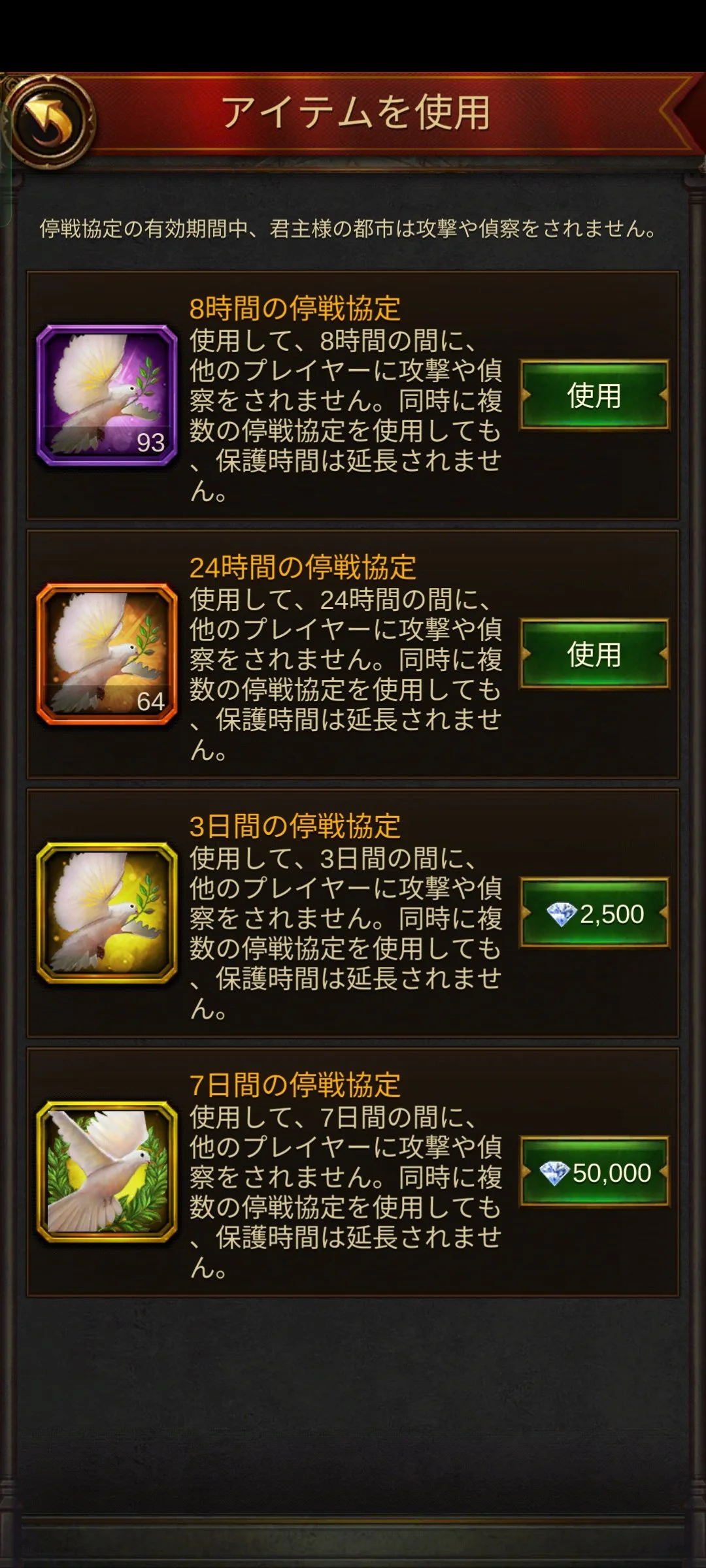
Task: Click the 8時間の停戦協定 title text
Action: click(295, 308)
